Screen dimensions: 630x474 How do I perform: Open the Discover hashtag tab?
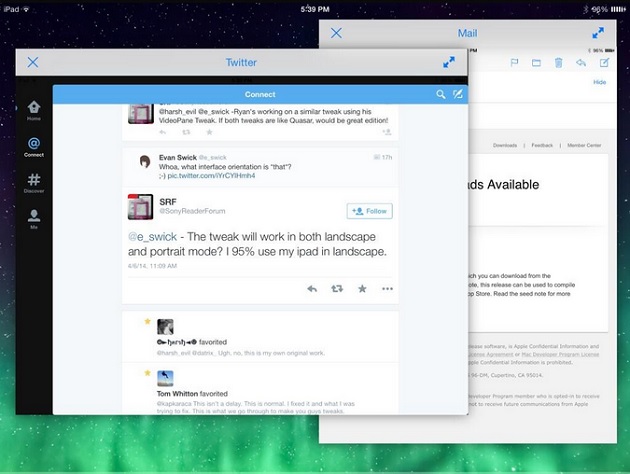point(34,183)
